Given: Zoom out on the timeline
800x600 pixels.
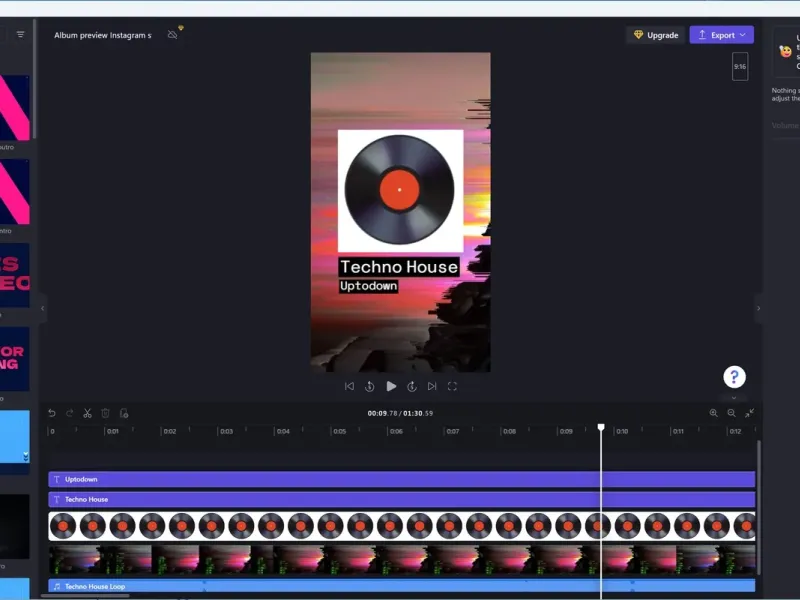Looking at the screenshot, I should pos(731,413).
